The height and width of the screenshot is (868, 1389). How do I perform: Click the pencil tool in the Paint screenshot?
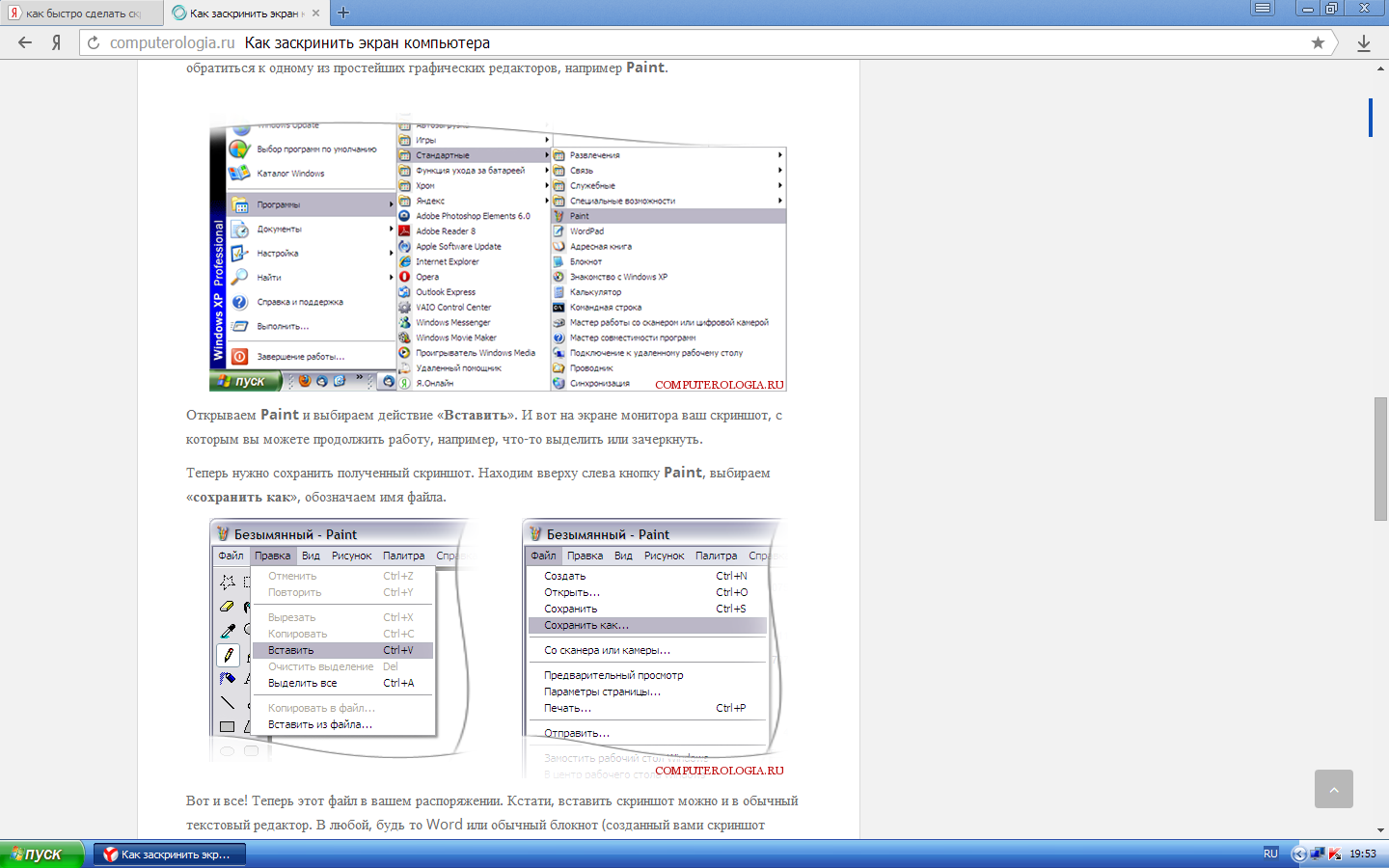228,655
